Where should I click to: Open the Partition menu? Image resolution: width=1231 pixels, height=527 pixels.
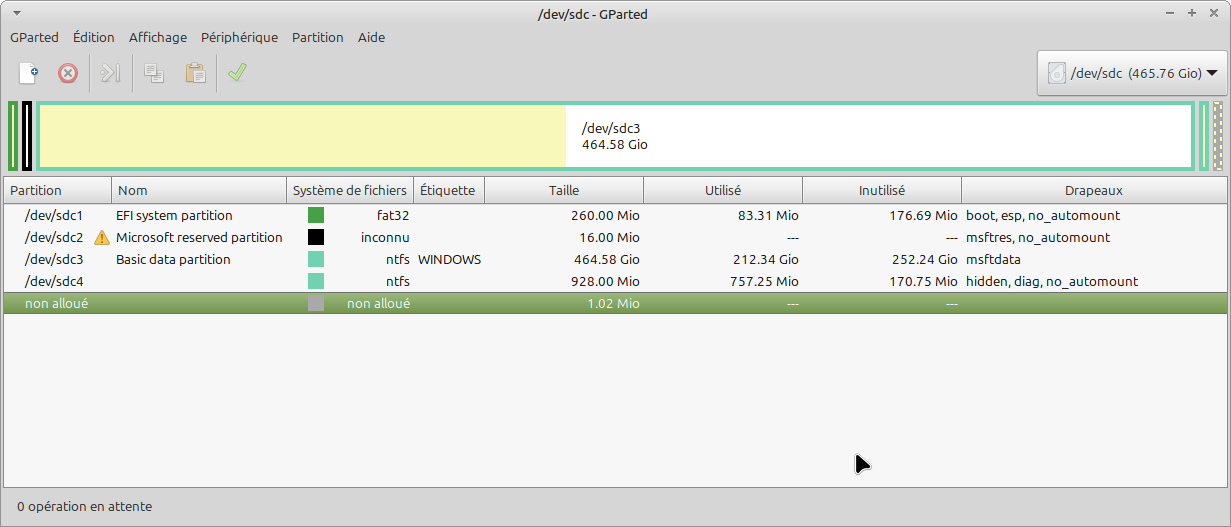coord(317,37)
